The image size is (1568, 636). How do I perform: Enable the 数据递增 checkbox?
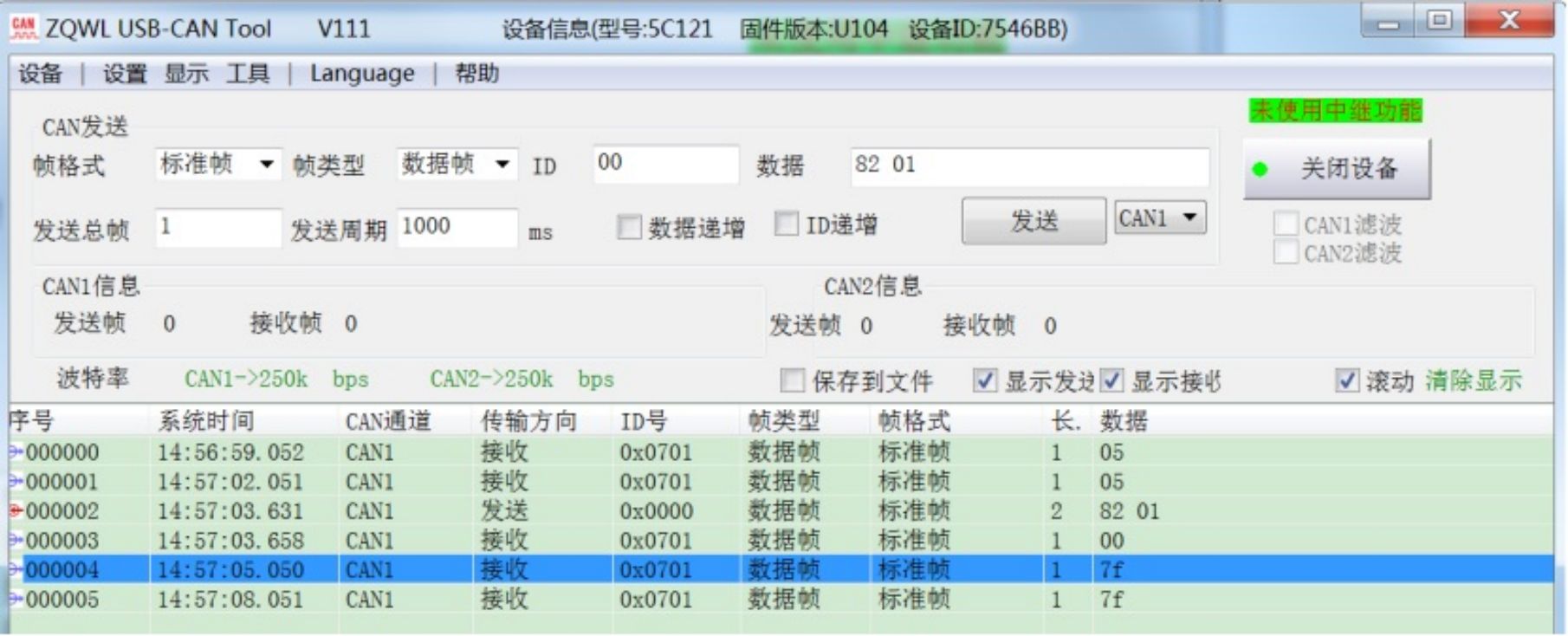(629, 227)
